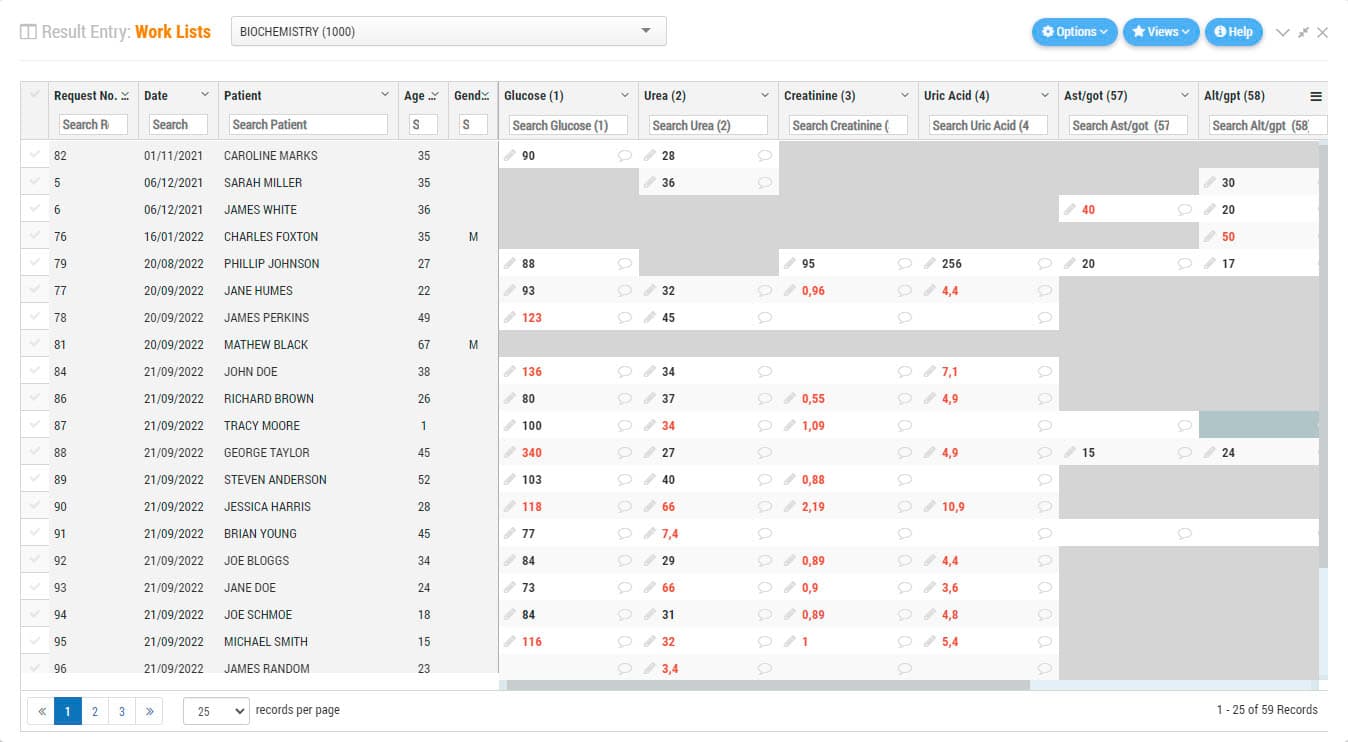The height and width of the screenshot is (742, 1348).
Task: Open the Views menu
Action: pyautogui.click(x=1160, y=32)
